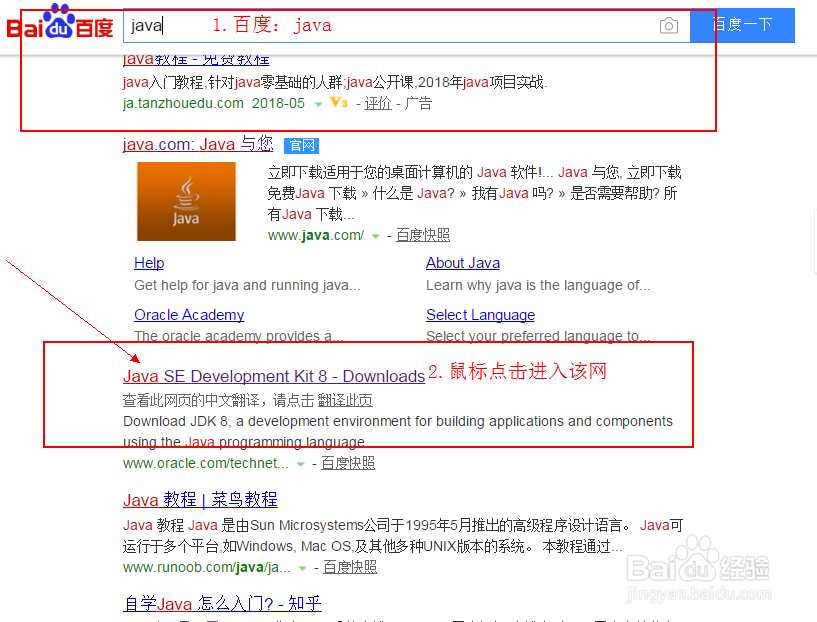Open the Help link under java.com result
This screenshot has width=817, height=622.
tap(148, 263)
